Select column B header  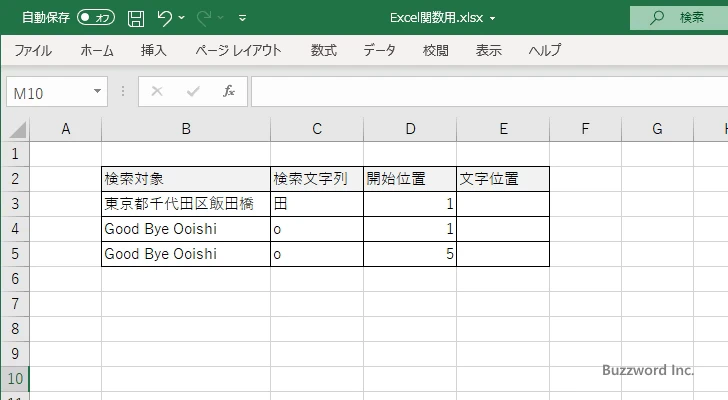[x=186, y=129]
